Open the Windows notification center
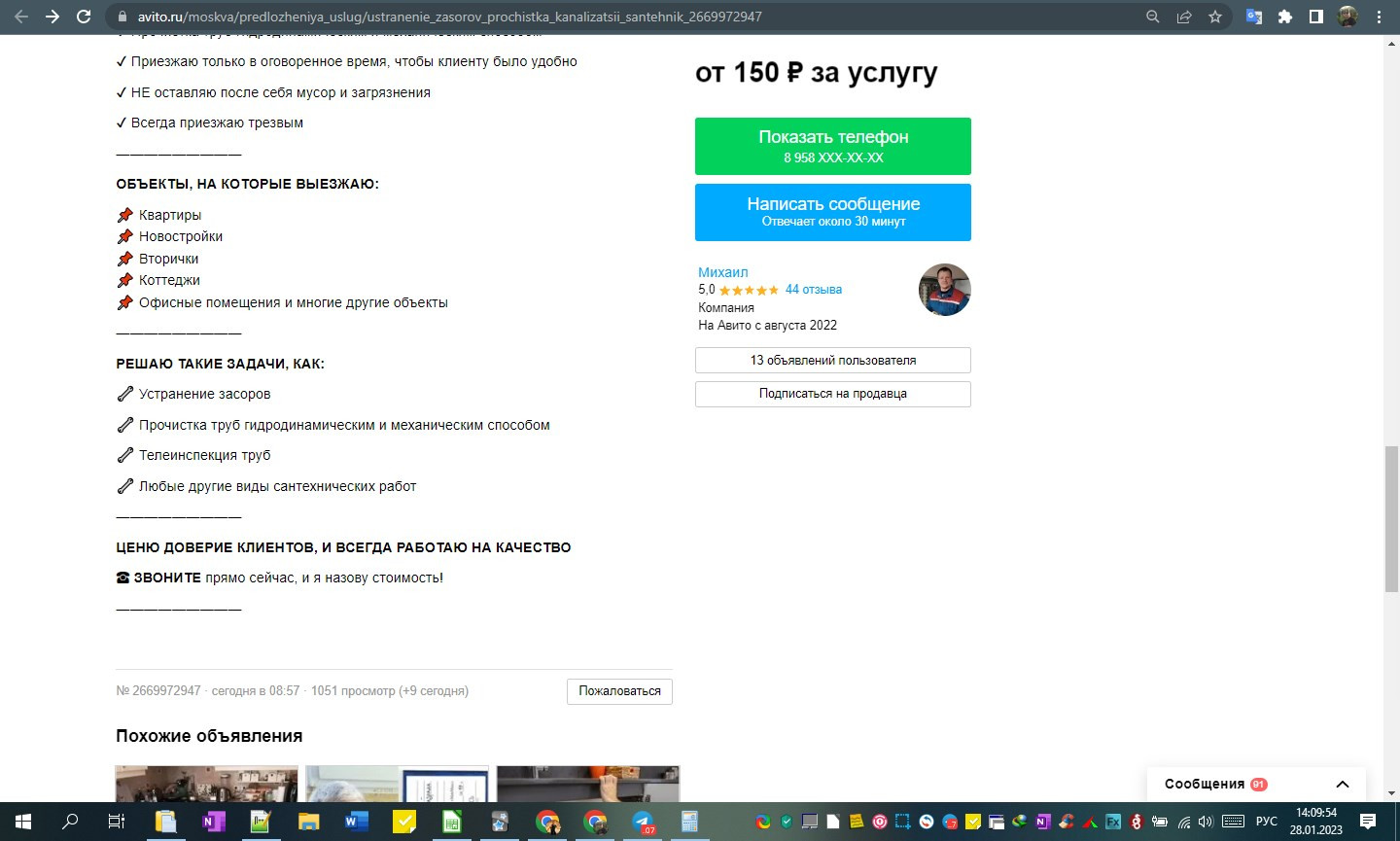Viewport: 1400px width, 841px height. 1368,822
